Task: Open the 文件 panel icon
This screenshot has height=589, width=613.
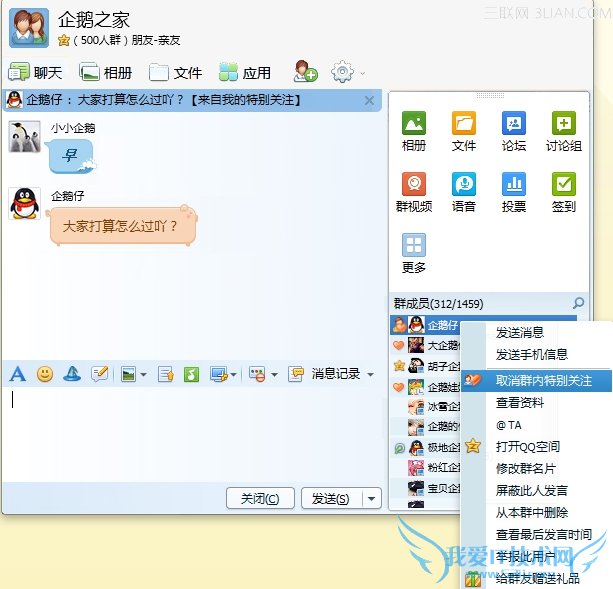Action: coord(464,131)
